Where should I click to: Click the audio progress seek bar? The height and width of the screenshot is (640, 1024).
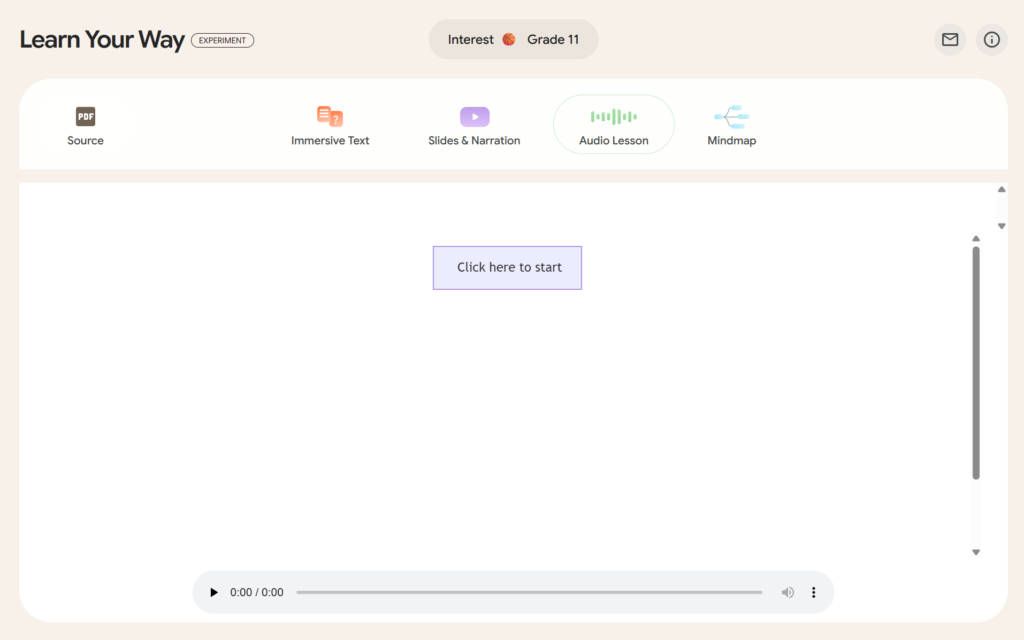[528, 592]
